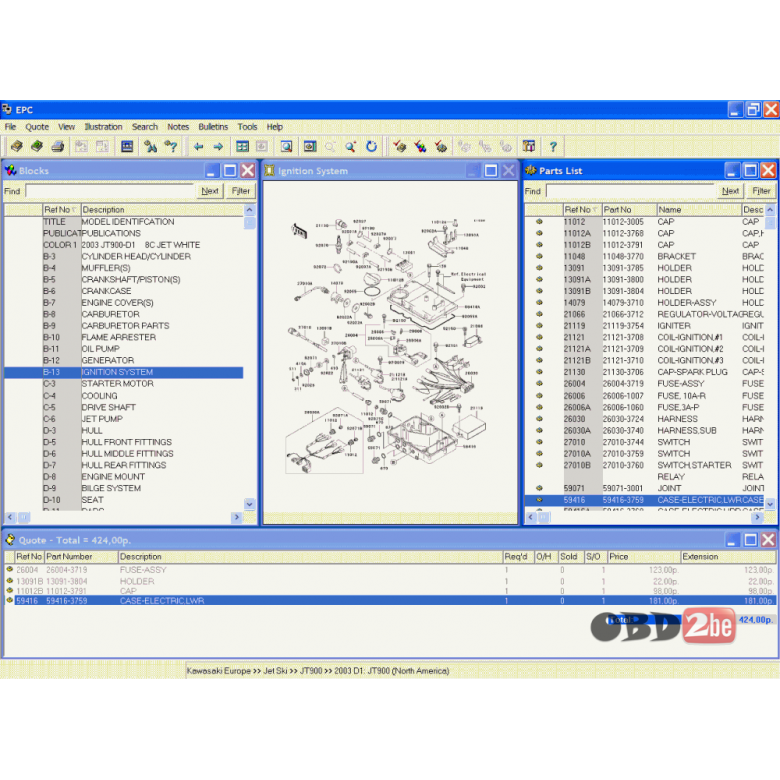This screenshot has width=780, height=780.
Task: Click Filter button in Parts List panel
Action: [761, 191]
